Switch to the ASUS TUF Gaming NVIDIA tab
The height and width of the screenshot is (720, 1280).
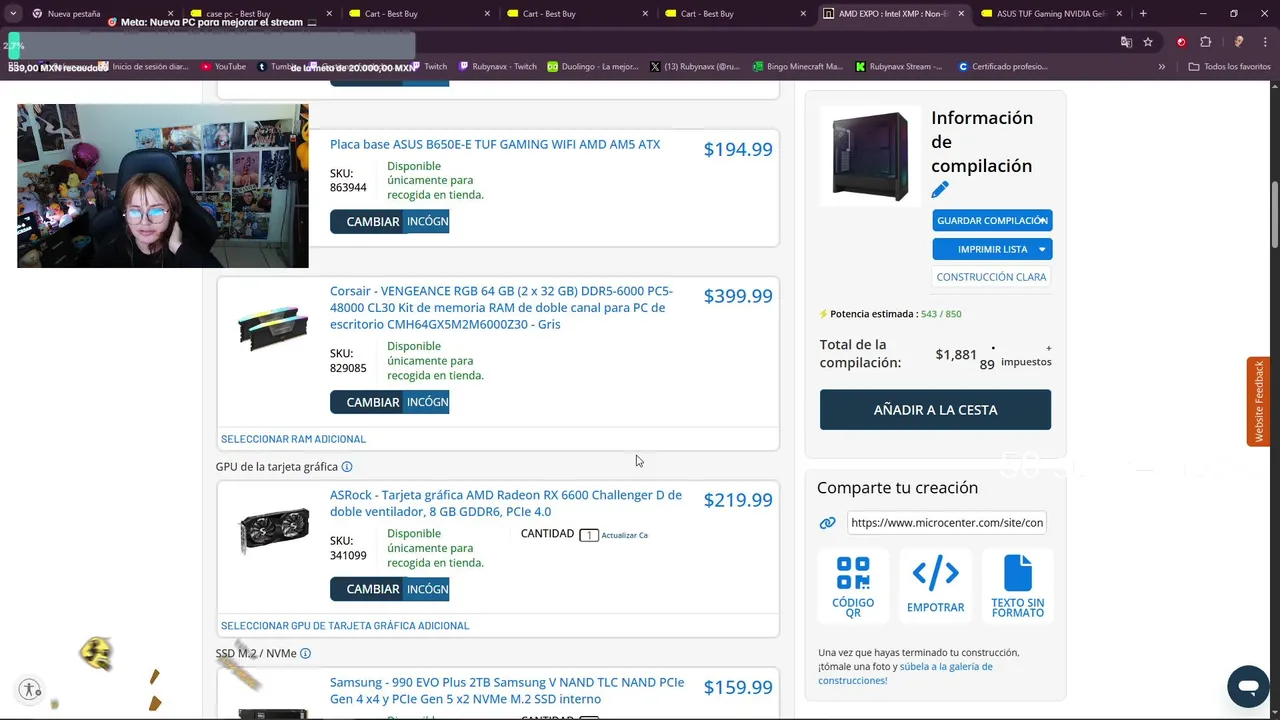click(1050, 14)
